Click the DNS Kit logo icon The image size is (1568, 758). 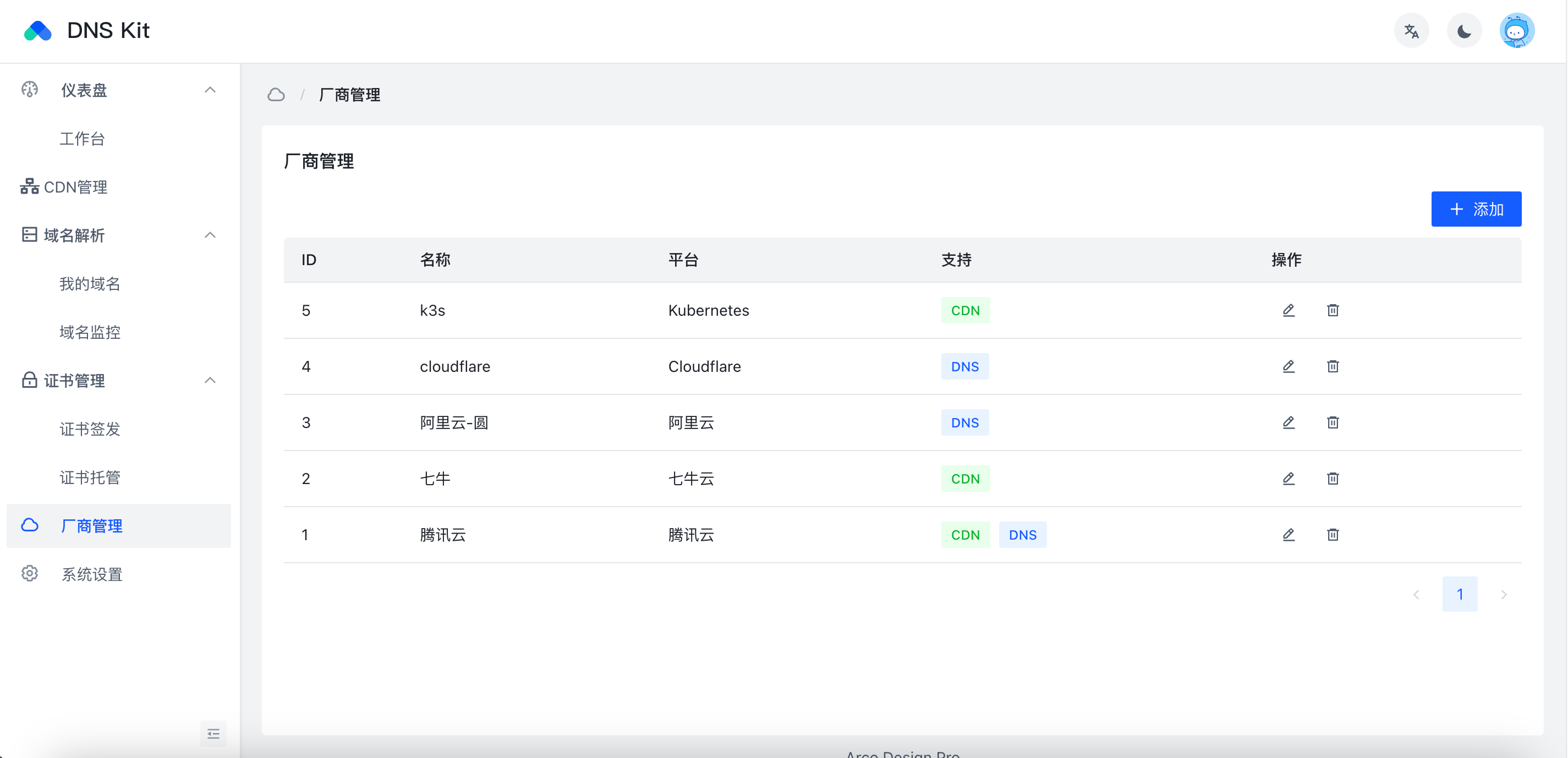coord(38,30)
